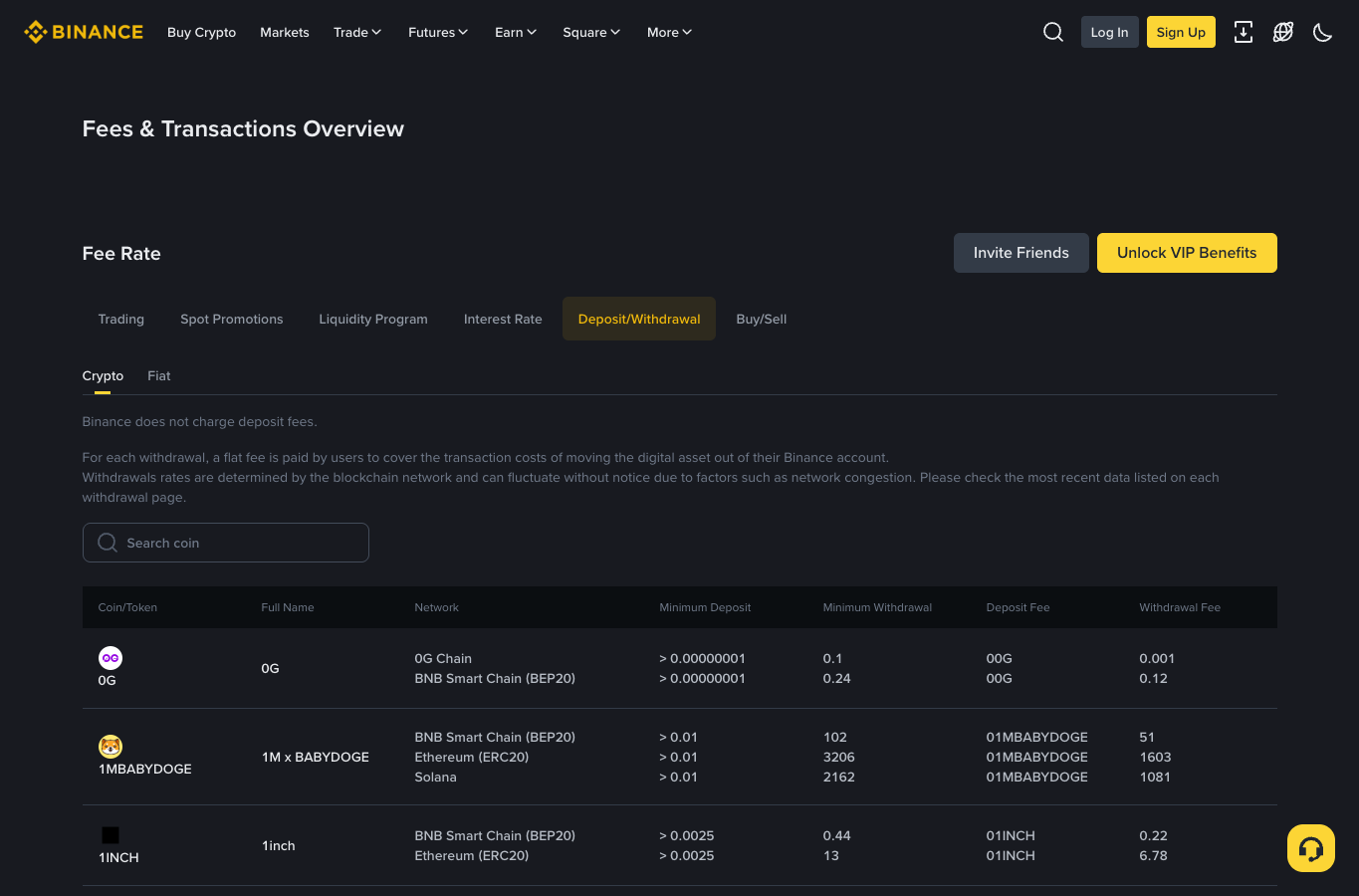Select the Deposit/Withdrawal tab
Screen dimensions: 1359x896
(x=639, y=319)
